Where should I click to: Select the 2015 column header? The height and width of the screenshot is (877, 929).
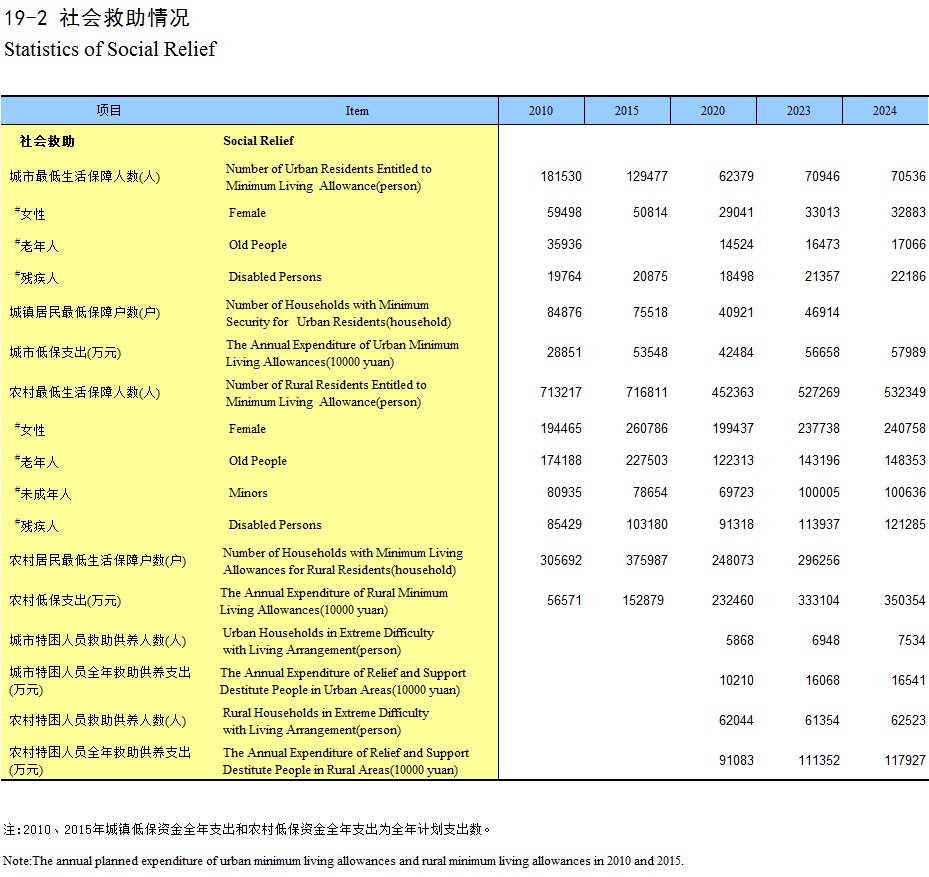[627, 111]
